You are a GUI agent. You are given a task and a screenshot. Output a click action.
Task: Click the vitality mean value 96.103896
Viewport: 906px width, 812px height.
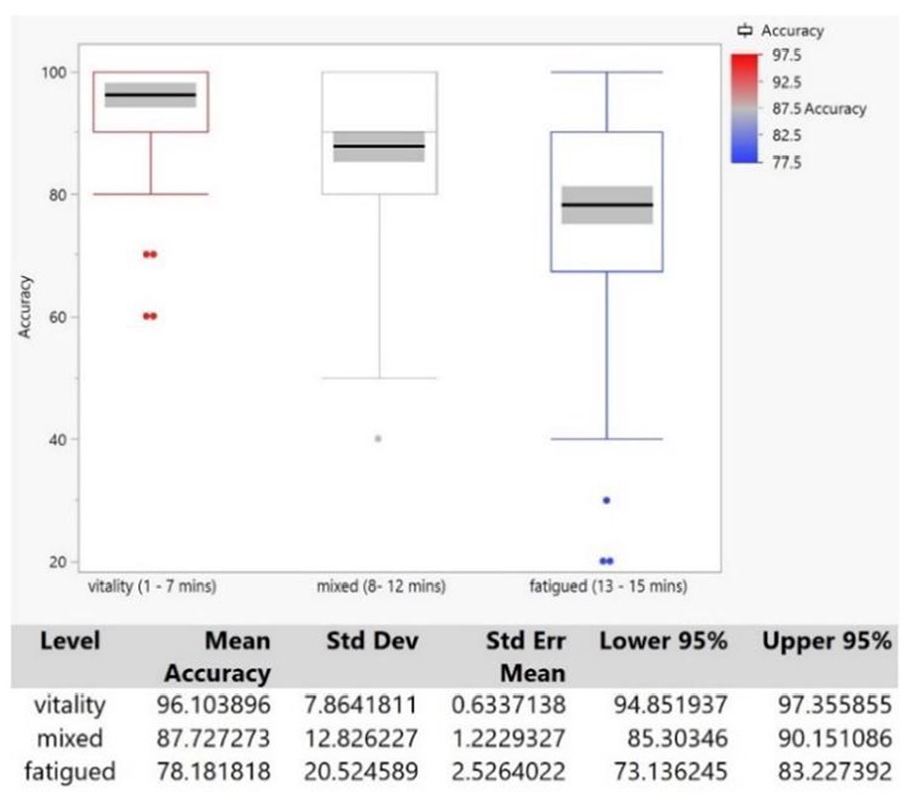click(x=214, y=705)
